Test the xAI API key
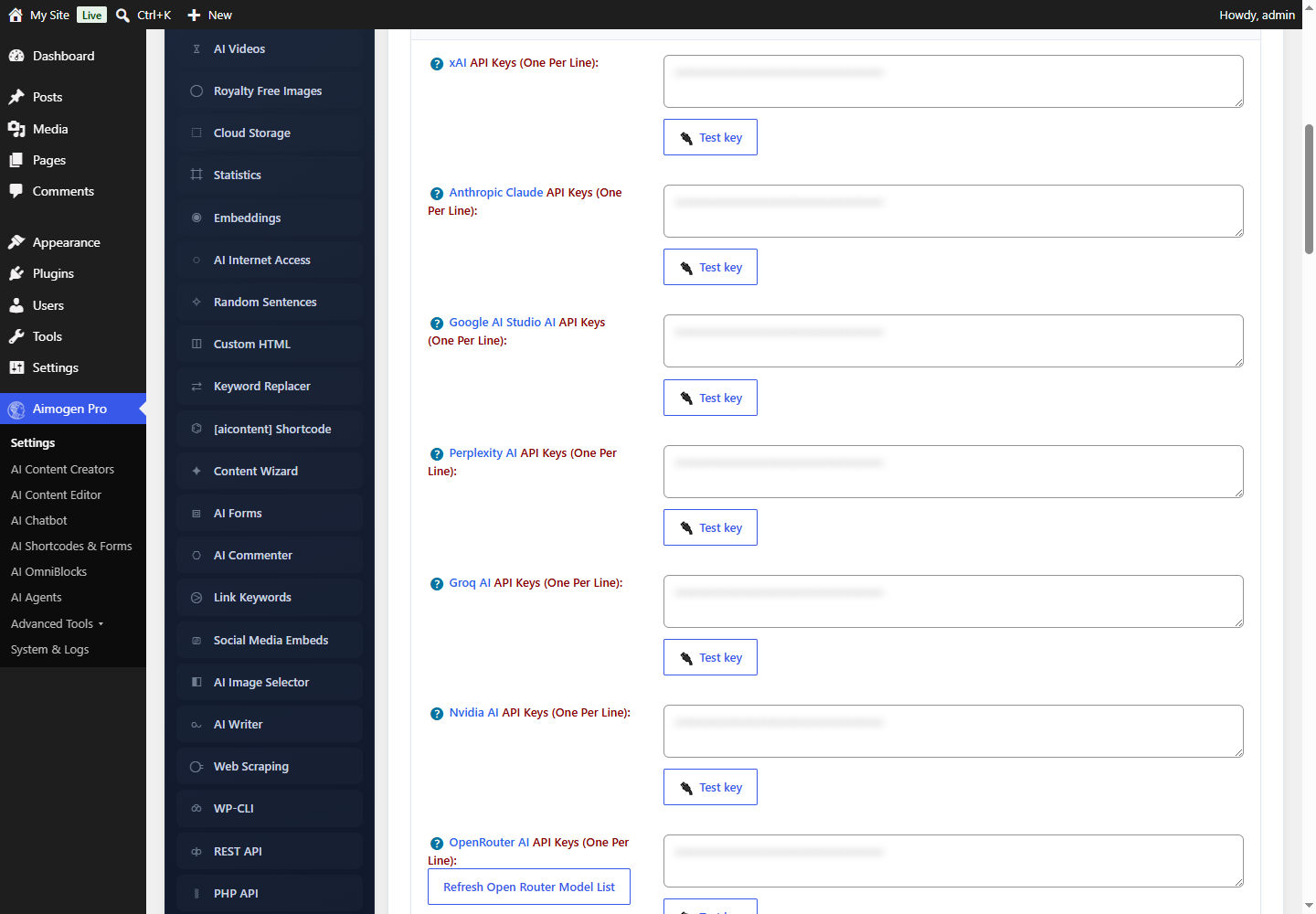1316x914 pixels. pyautogui.click(x=710, y=137)
